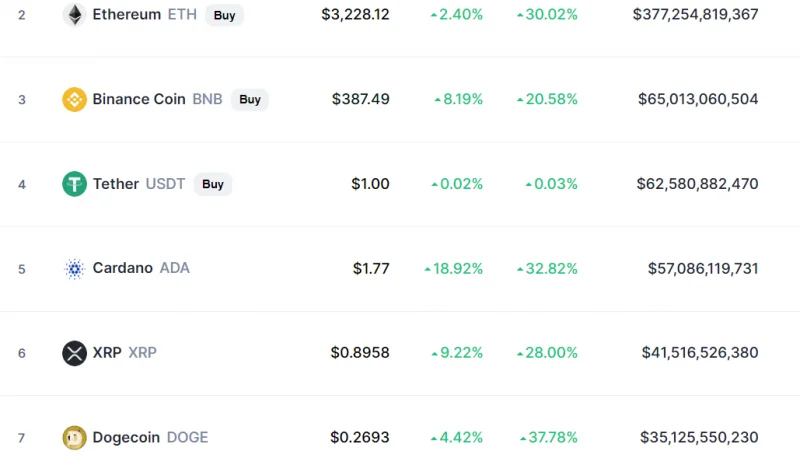Viewport: 800px width, 458px height.
Task: Click Cardano's $1.77 price
Action: pos(371,268)
